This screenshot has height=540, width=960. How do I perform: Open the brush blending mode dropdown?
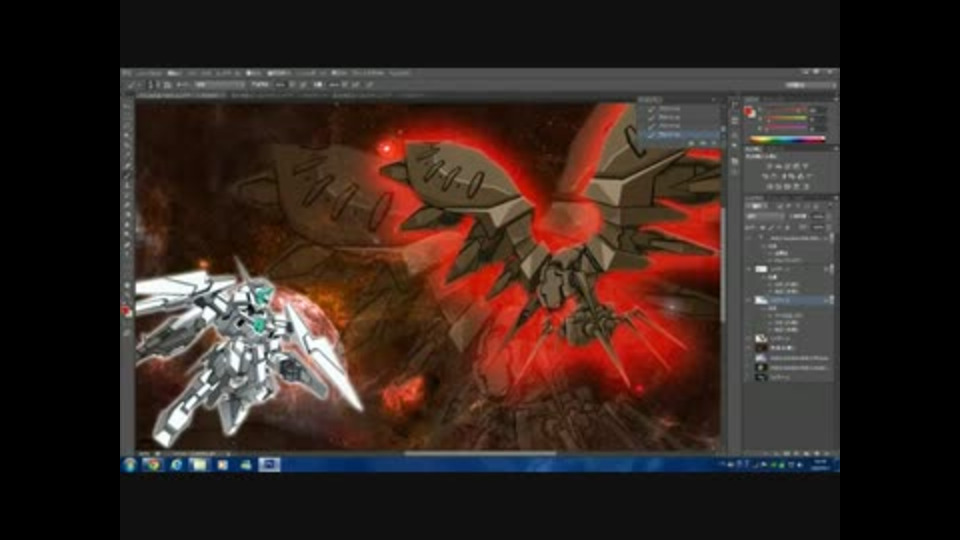tap(219, 84)
